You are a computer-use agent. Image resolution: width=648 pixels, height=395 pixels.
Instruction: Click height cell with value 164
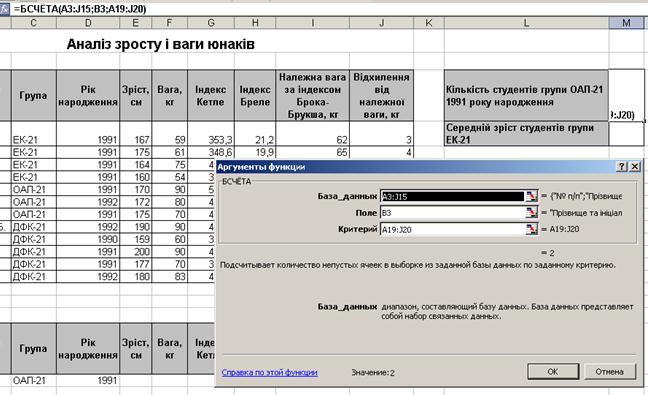click(x=136, y=164)
